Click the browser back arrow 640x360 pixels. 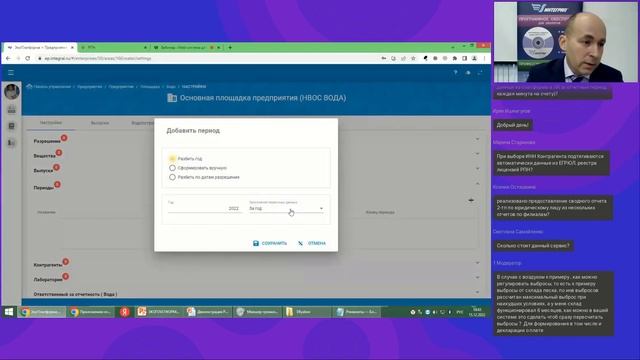point(8,58)
